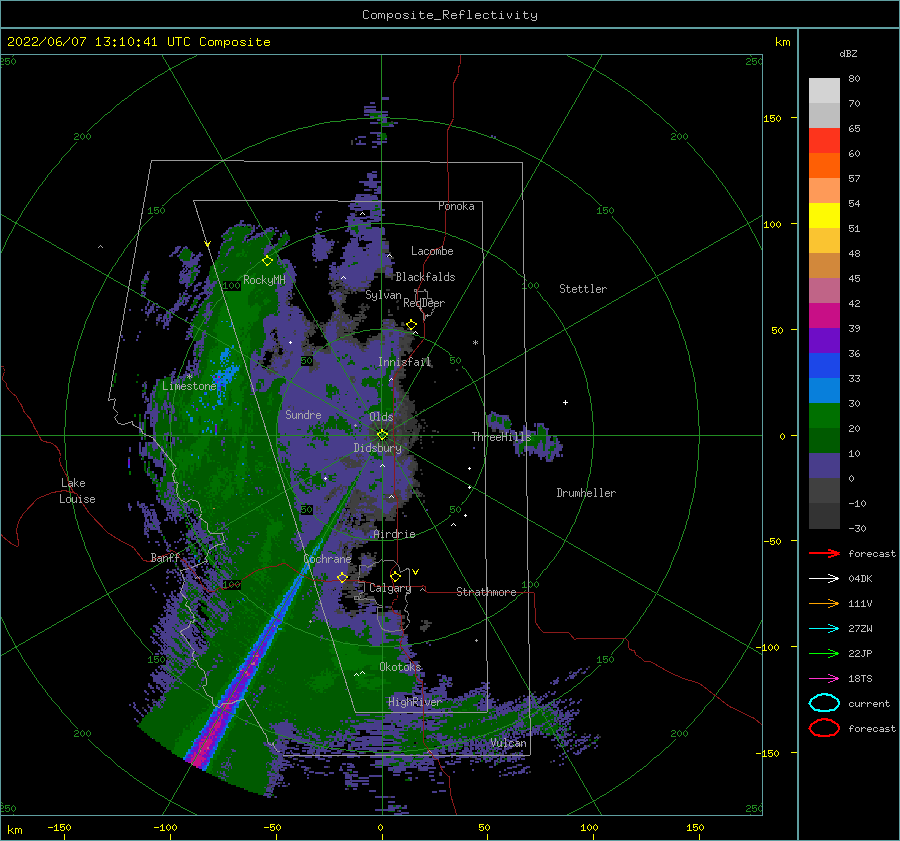
Task: Click the Didsbury city label
Action: [x=377, y=448]
